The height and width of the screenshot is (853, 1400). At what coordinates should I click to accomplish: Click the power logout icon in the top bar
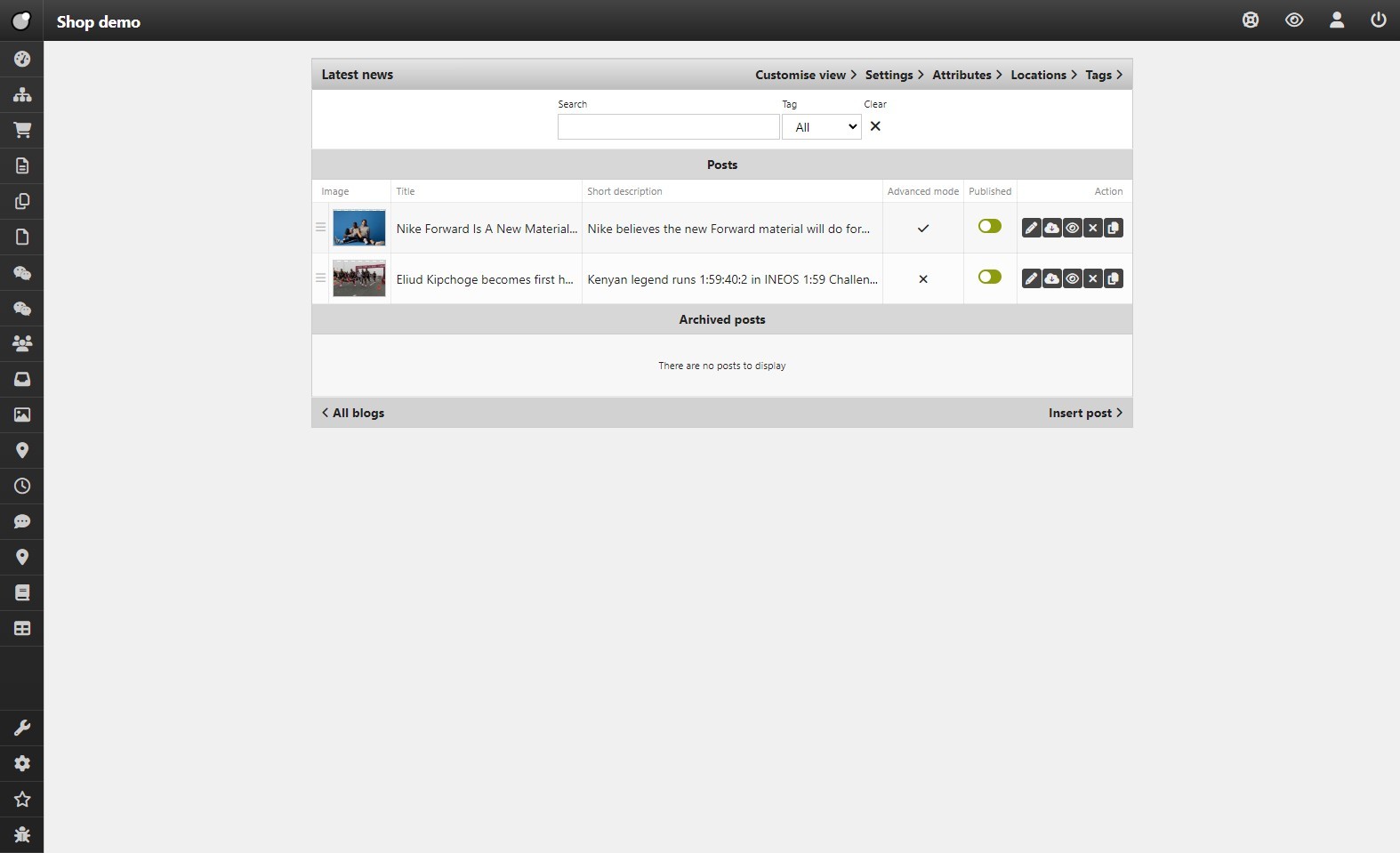(x=1378, y=20)
